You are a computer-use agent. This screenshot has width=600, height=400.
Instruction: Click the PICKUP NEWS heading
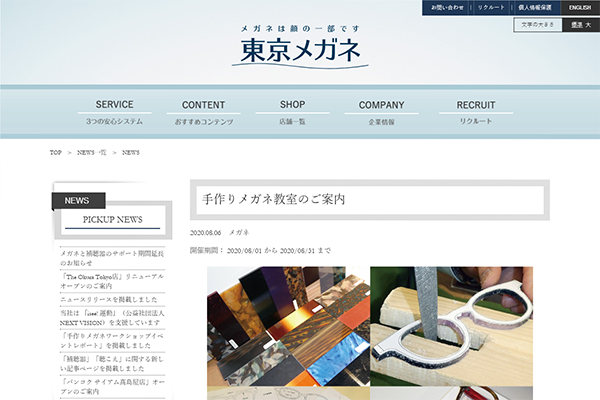(x=112, y=220)
